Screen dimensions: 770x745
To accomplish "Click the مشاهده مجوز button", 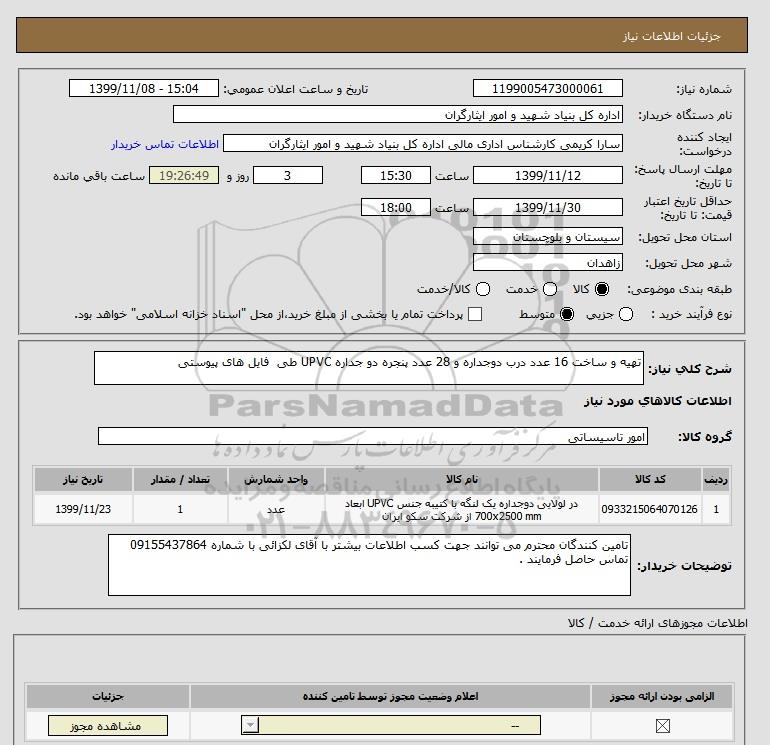I will point(108,725).
